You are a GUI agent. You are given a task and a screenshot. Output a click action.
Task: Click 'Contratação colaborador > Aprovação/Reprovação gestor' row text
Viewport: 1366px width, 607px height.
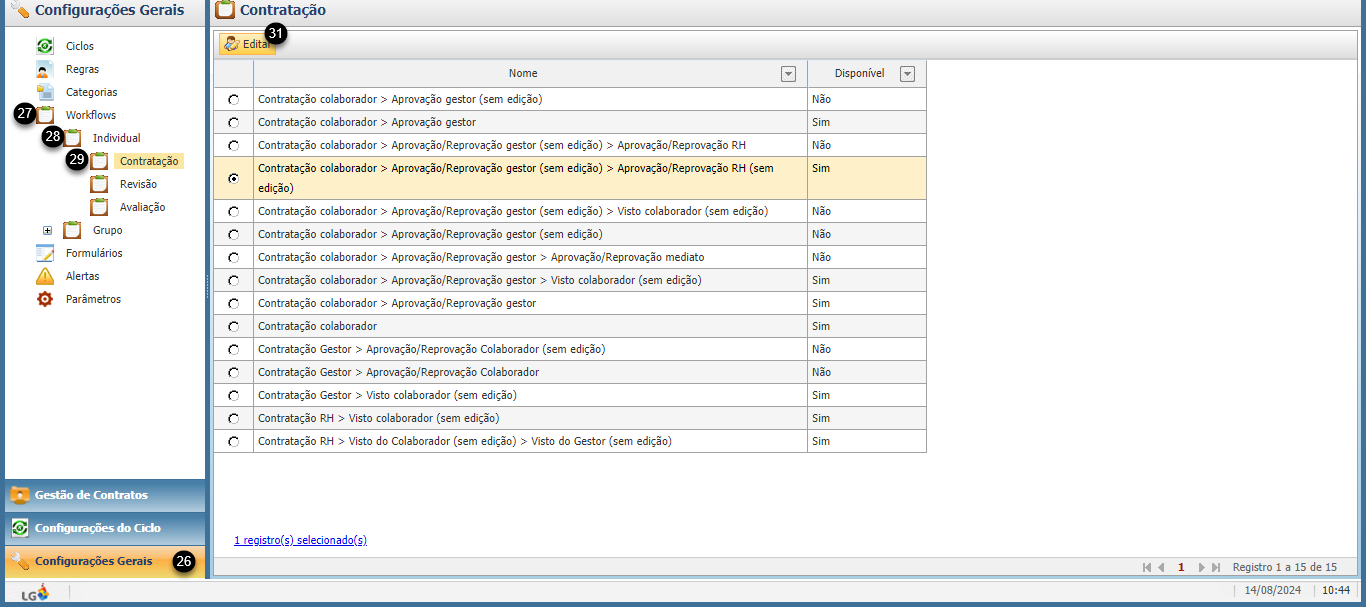tap(397, 303)
